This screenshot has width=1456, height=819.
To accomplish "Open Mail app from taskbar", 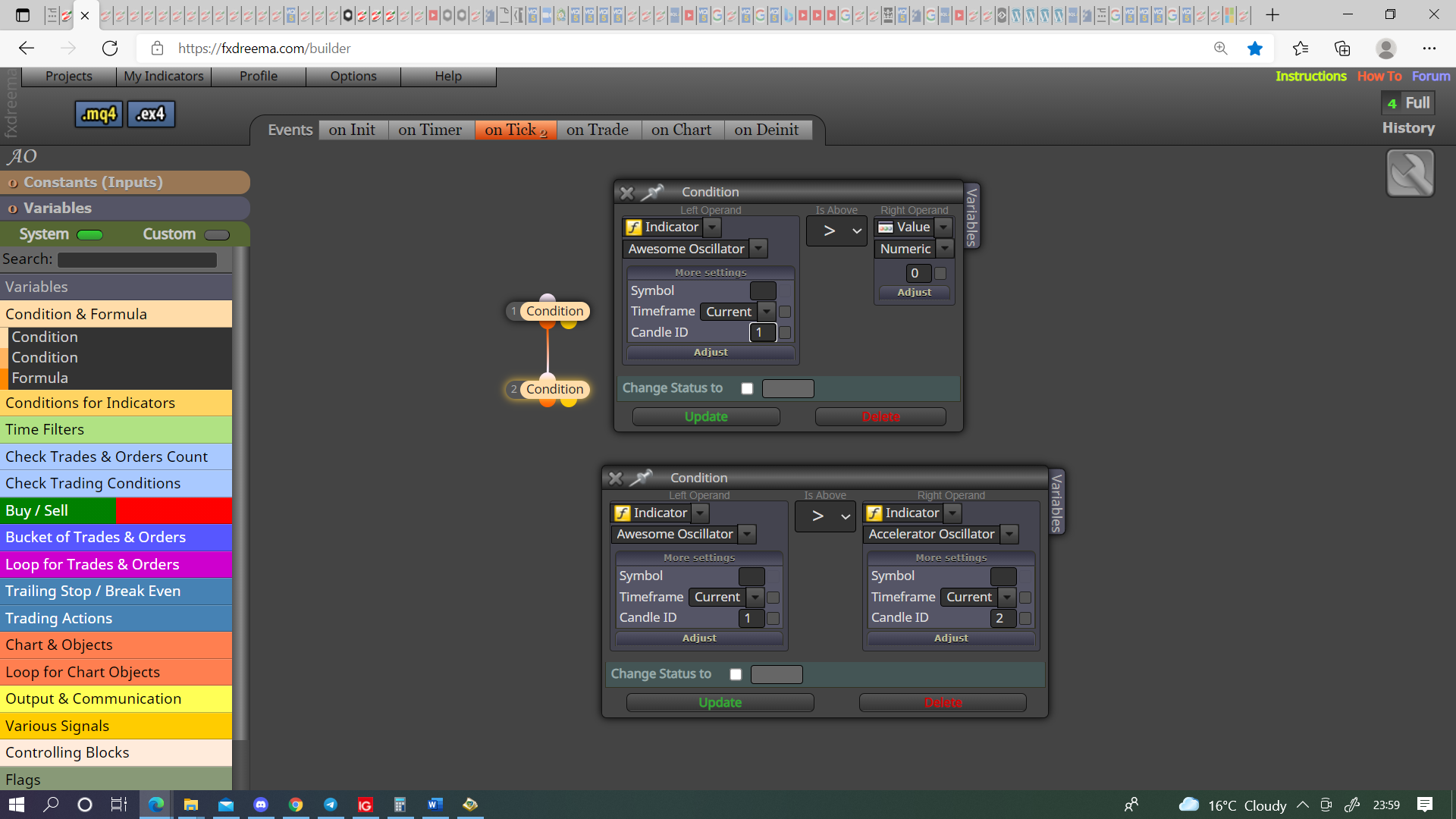I will tap(226, 805).
